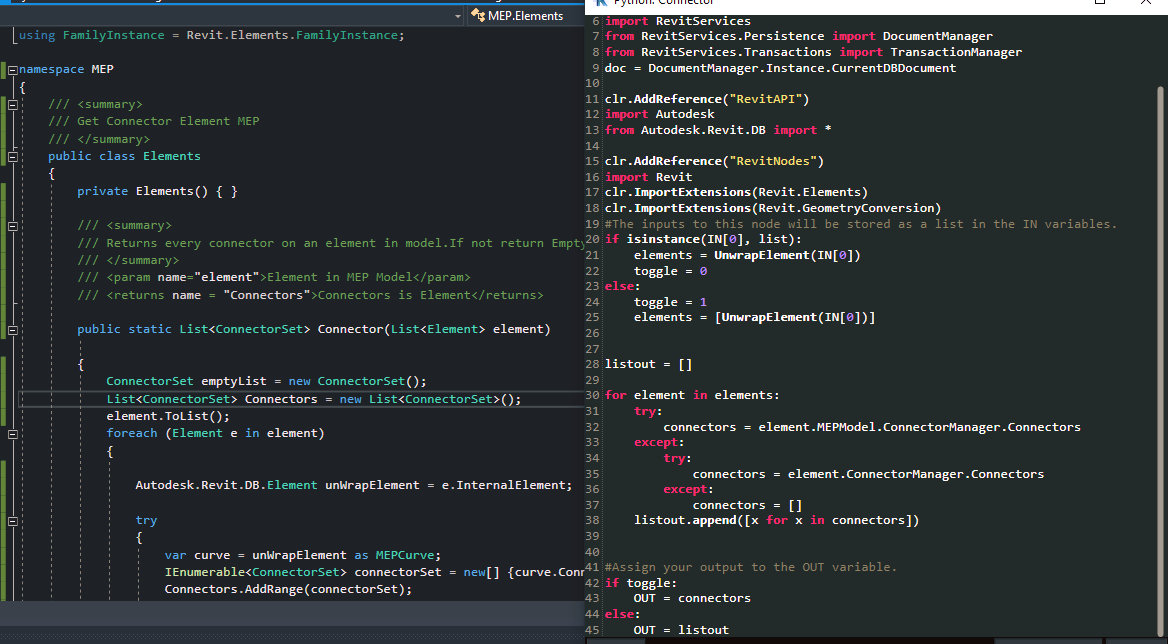The width and height of the screenshot is (1168, 644).
Task: Click the doc = DocumentManager.Instance line
Action: click(x=780, y=68)
